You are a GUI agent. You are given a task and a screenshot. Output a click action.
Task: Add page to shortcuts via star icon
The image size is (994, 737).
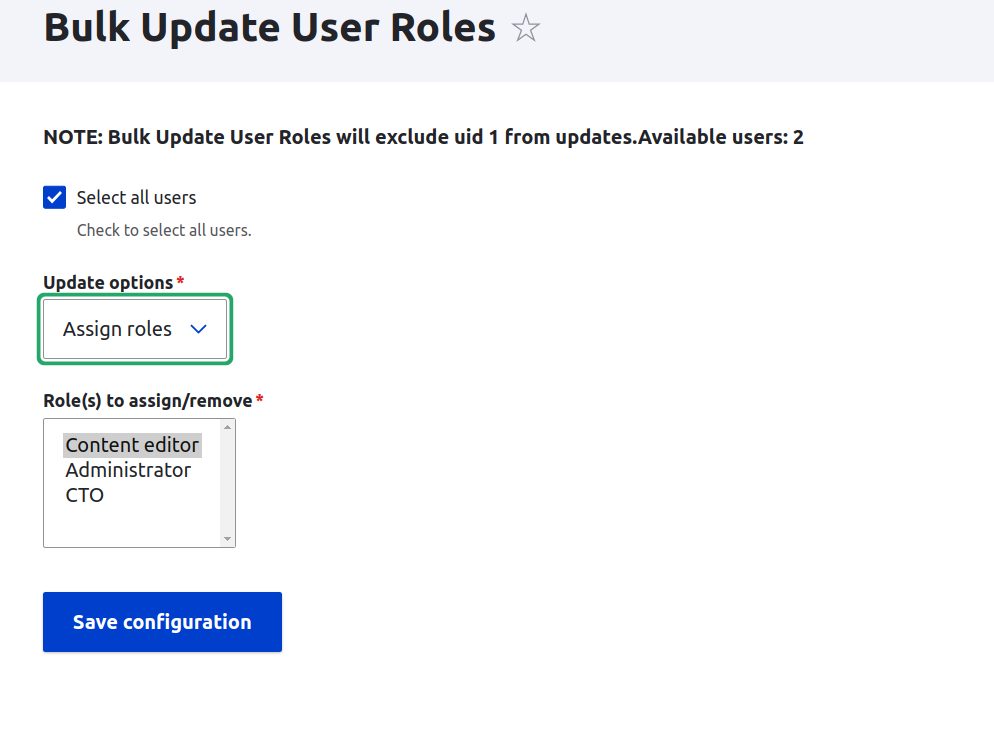(526, 29)
